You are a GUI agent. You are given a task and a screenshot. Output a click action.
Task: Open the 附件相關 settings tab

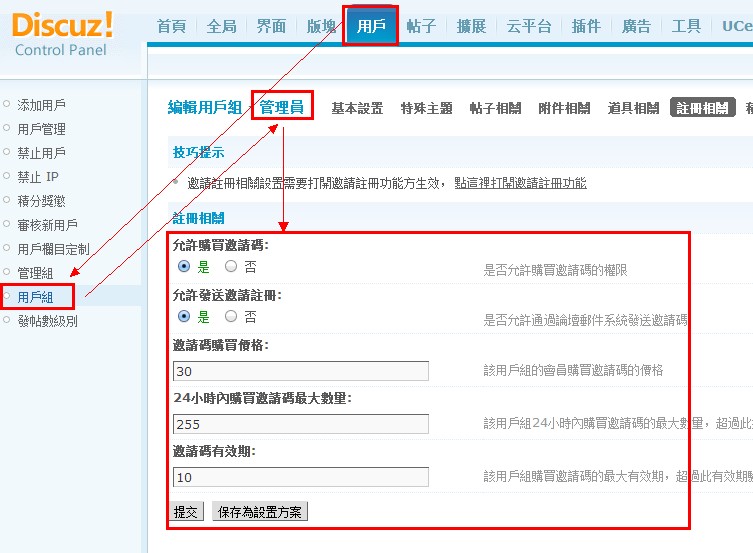pyautogui.click(x=563, y=108)
